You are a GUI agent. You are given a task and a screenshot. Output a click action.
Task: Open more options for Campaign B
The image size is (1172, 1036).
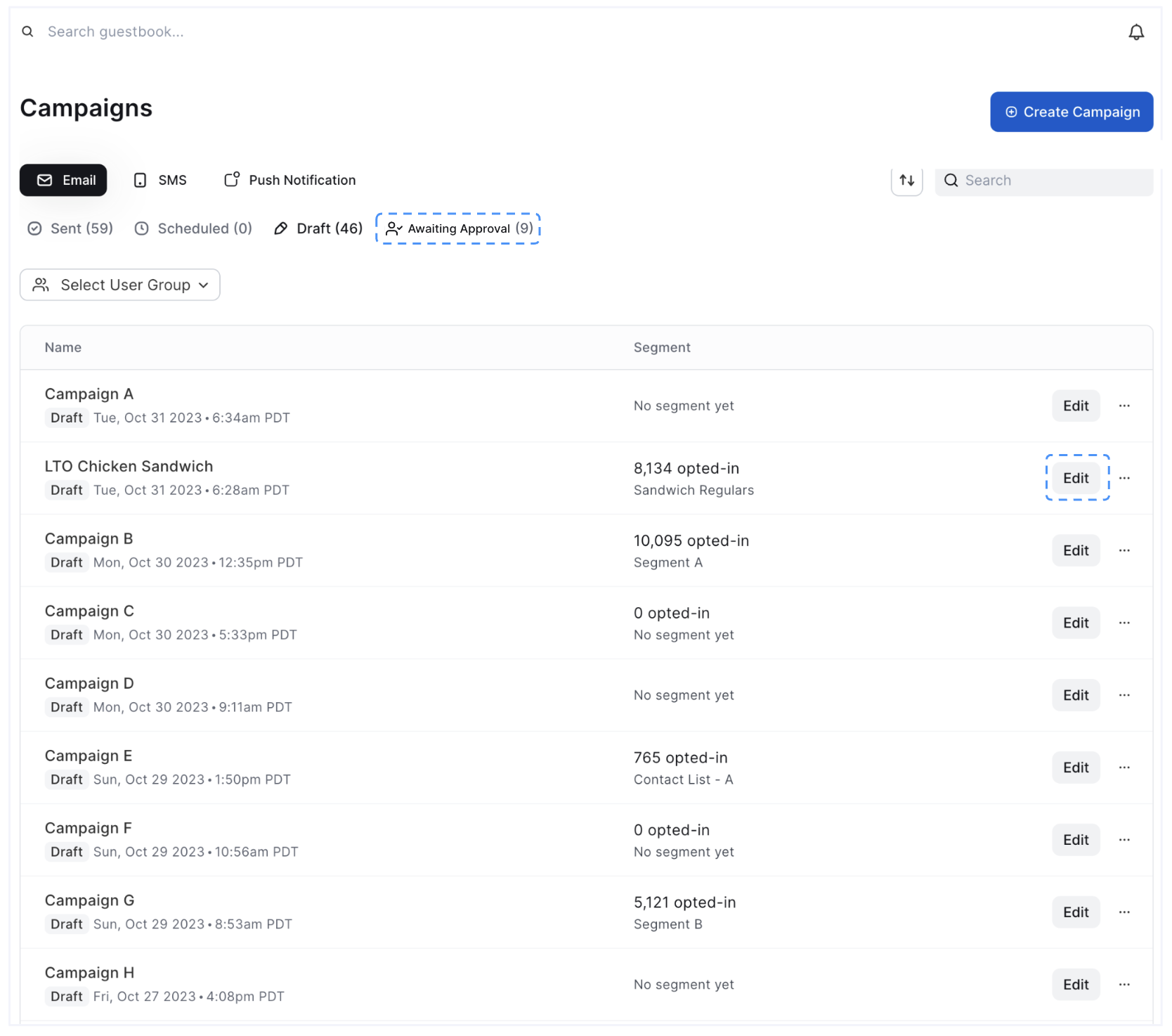(1124, 551)
